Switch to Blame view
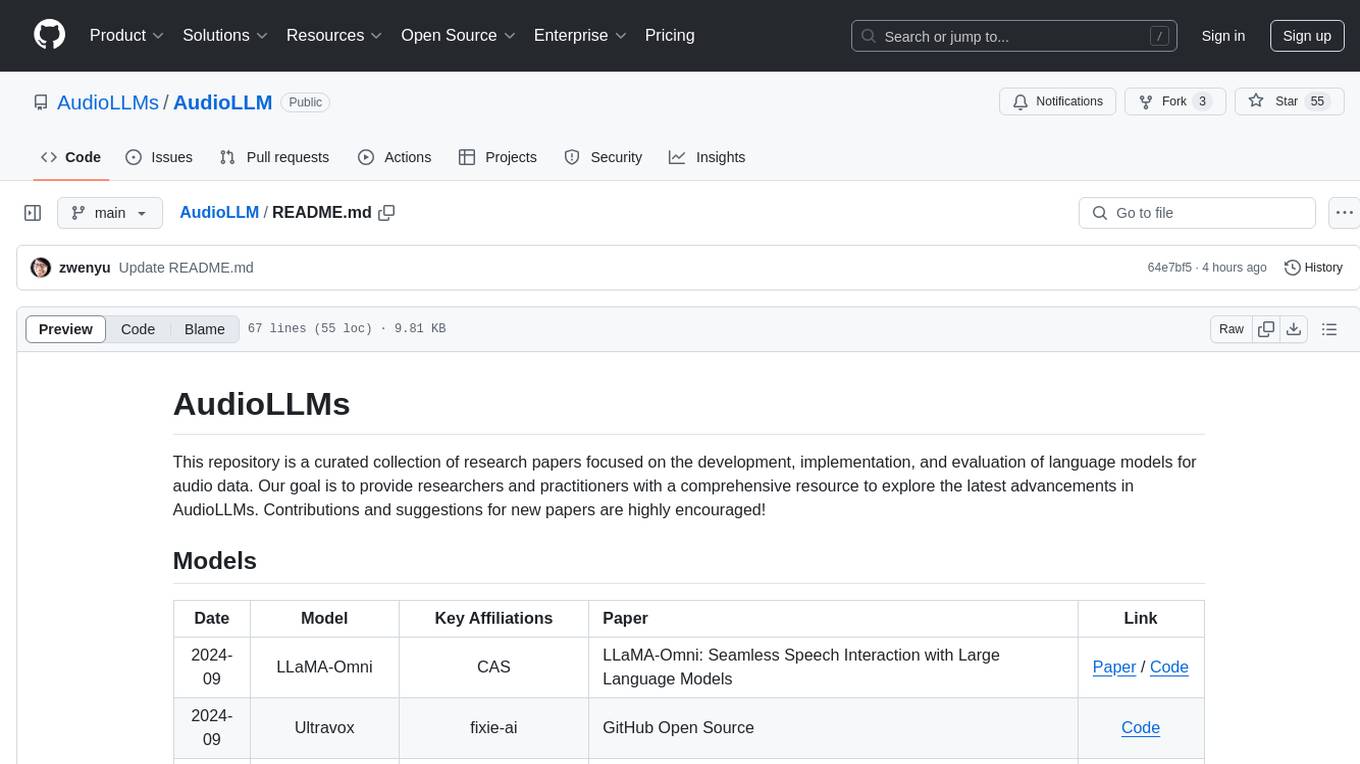 pyautogui.click(x=204, y=329)
